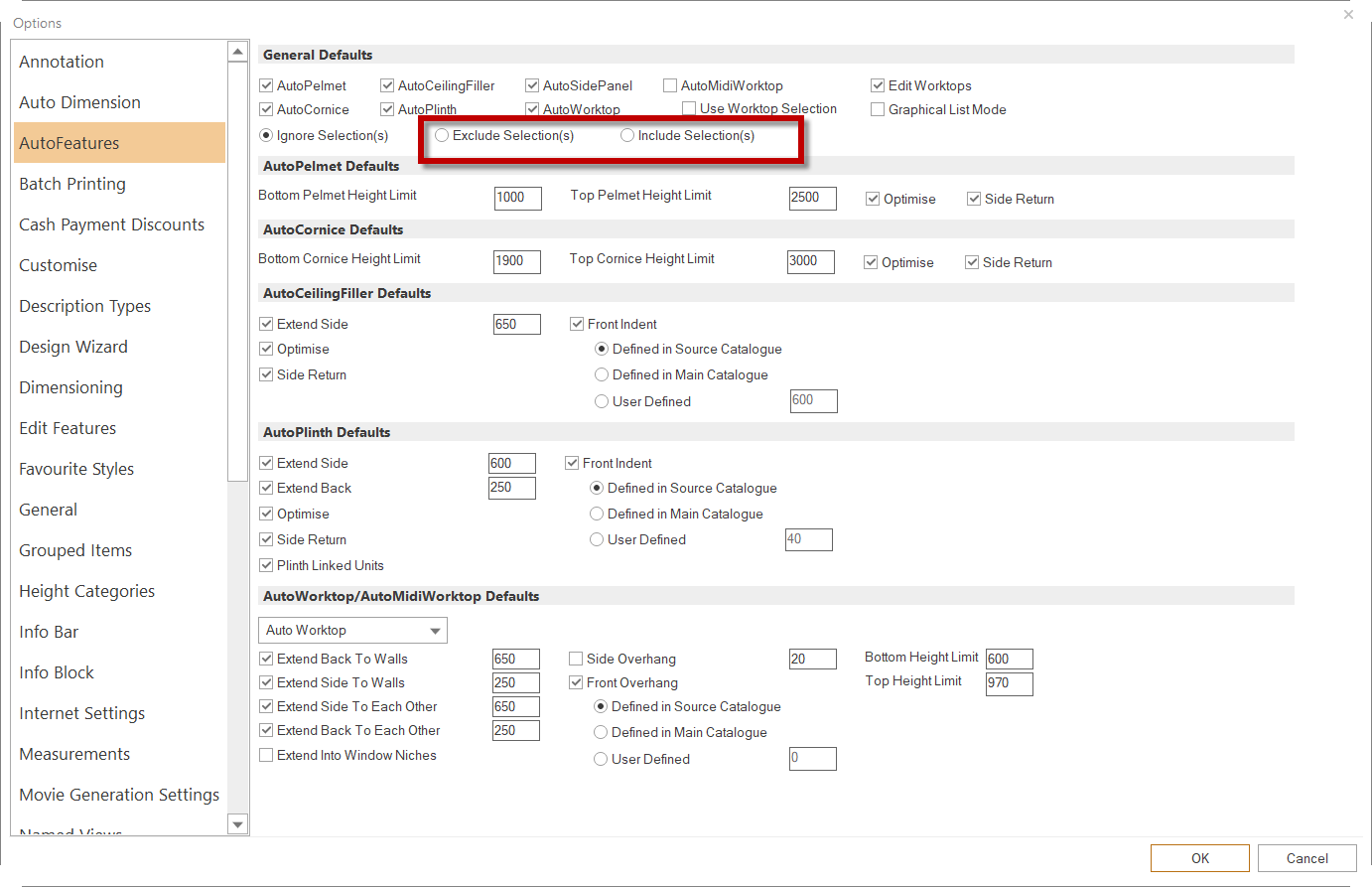Open Internet Settings options

119,713
